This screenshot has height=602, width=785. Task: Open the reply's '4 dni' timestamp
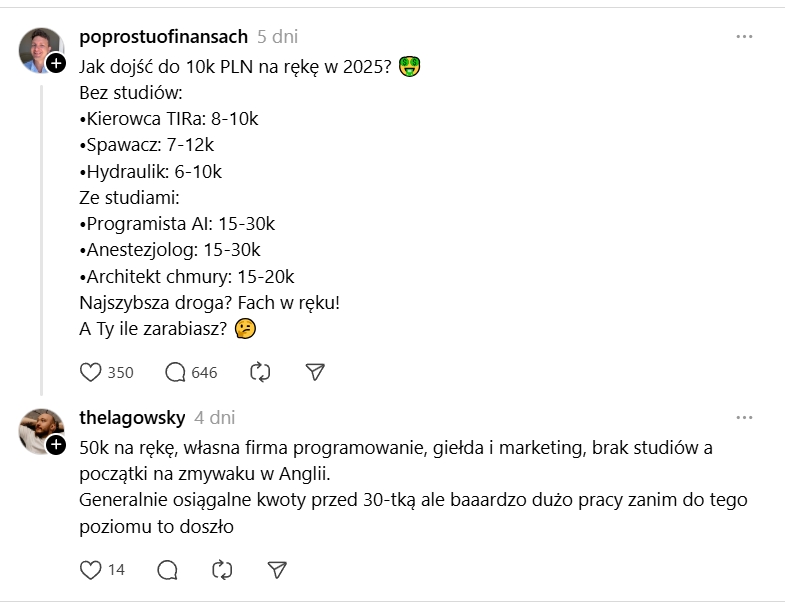point(215,417)
